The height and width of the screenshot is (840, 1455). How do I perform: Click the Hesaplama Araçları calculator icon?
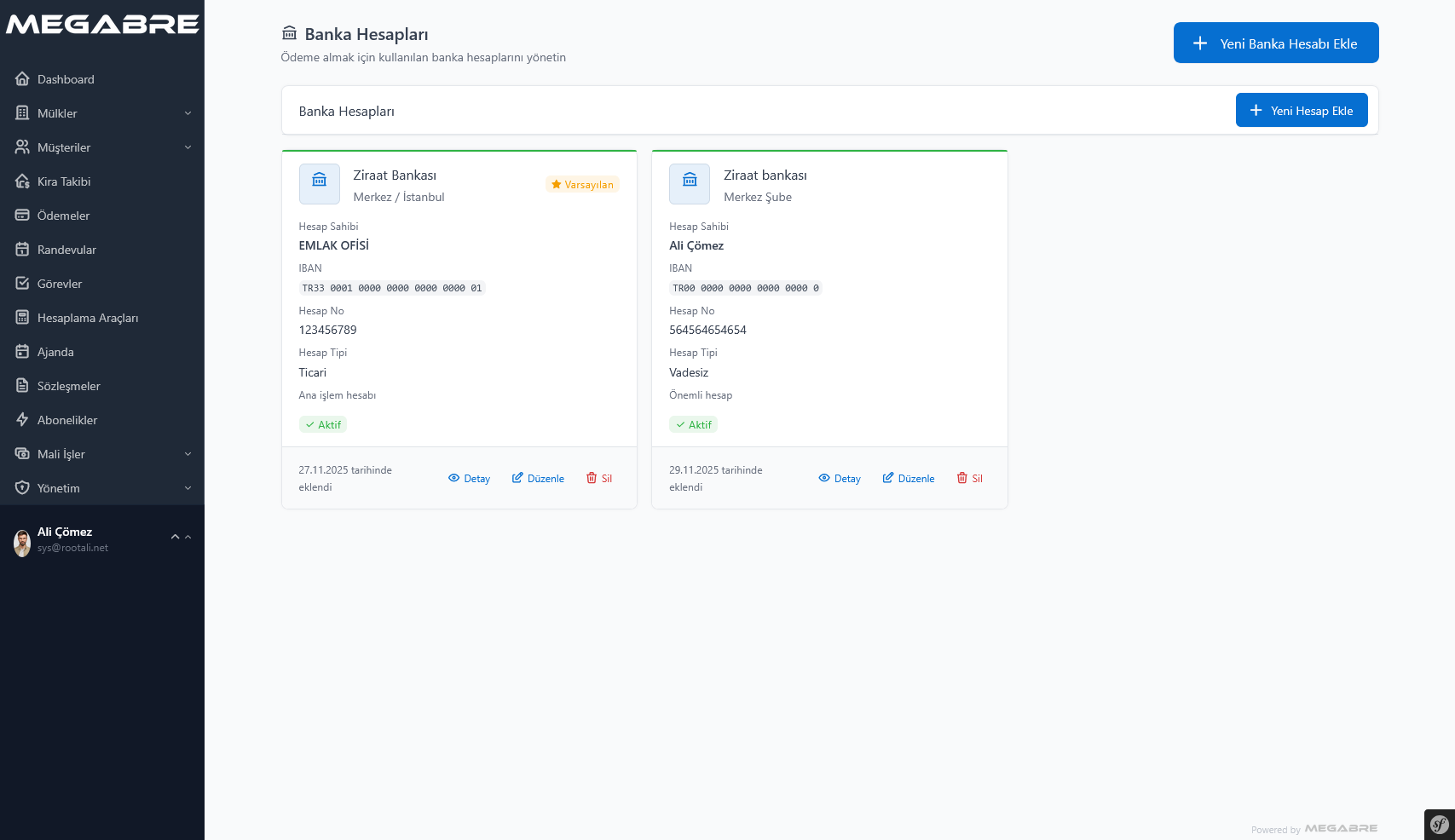22,318
